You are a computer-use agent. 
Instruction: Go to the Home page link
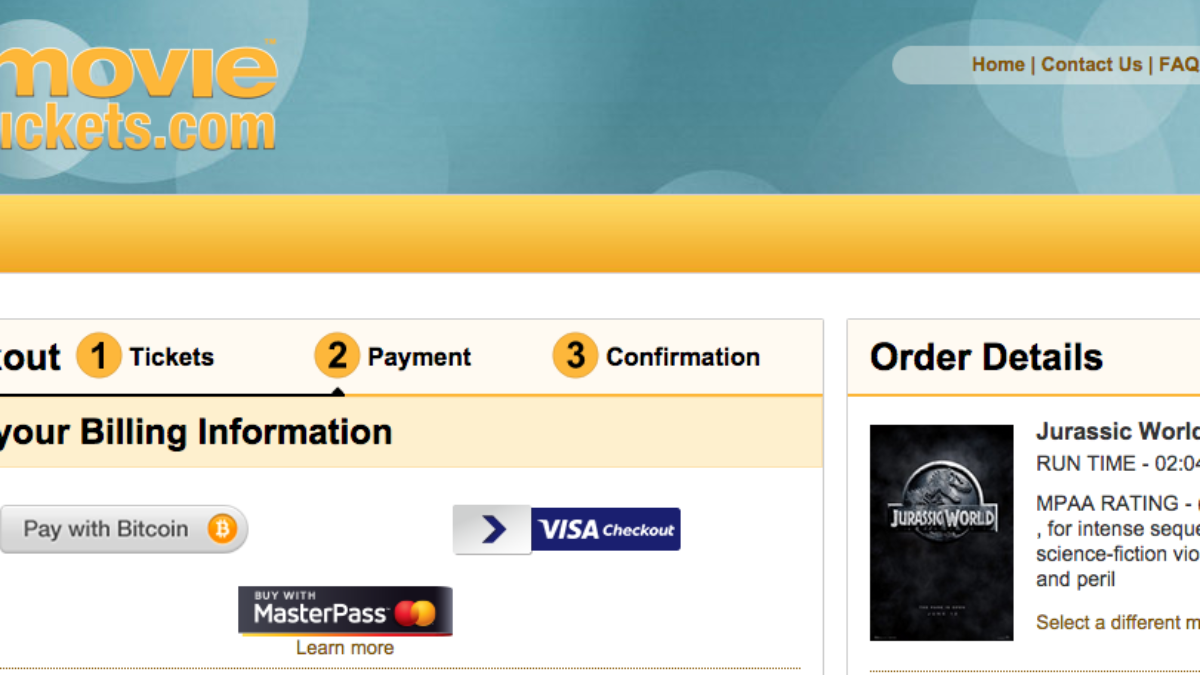pyautogui.click(x=998, y=64)
